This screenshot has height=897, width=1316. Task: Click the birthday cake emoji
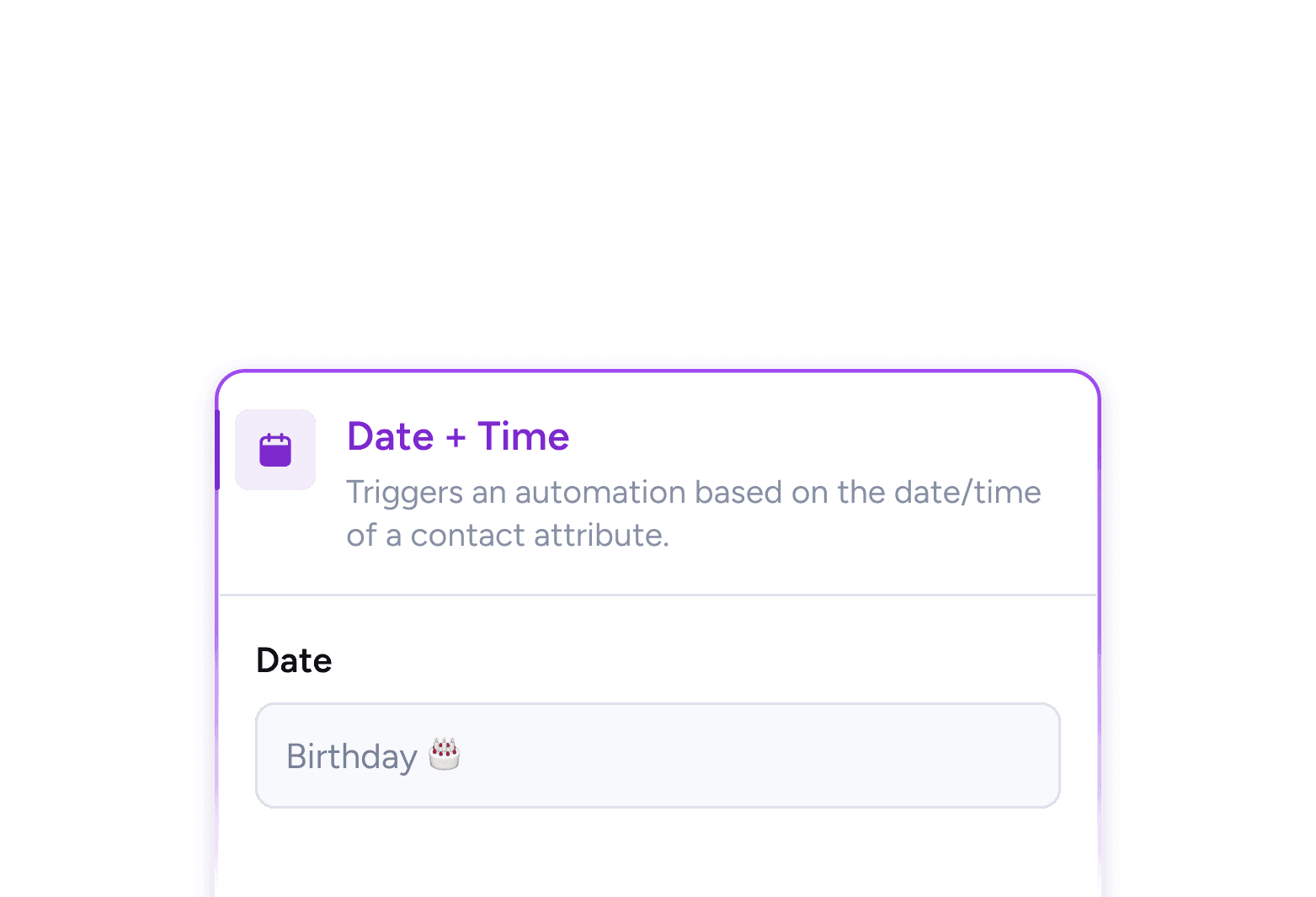[445, 754]
